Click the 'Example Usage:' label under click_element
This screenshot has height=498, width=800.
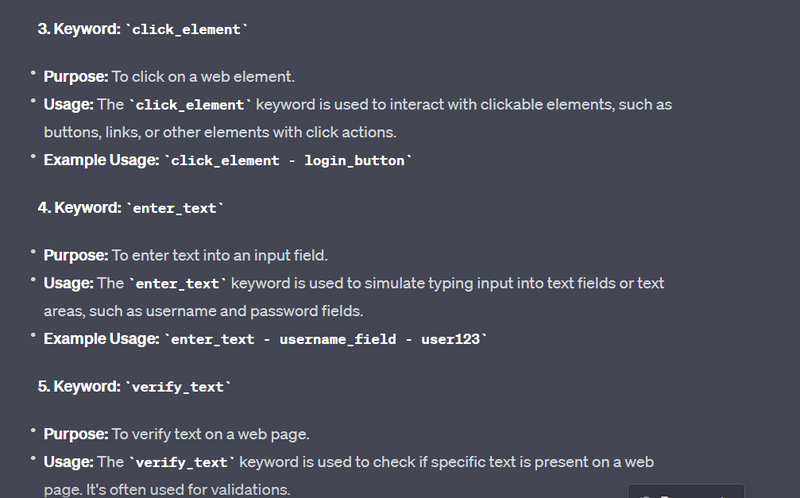click(101, 159)
